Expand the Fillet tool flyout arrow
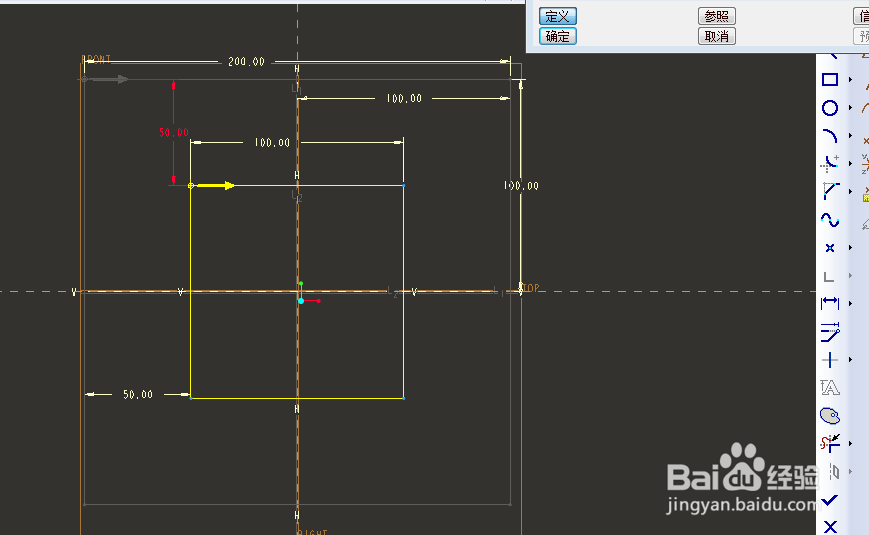 850,164
